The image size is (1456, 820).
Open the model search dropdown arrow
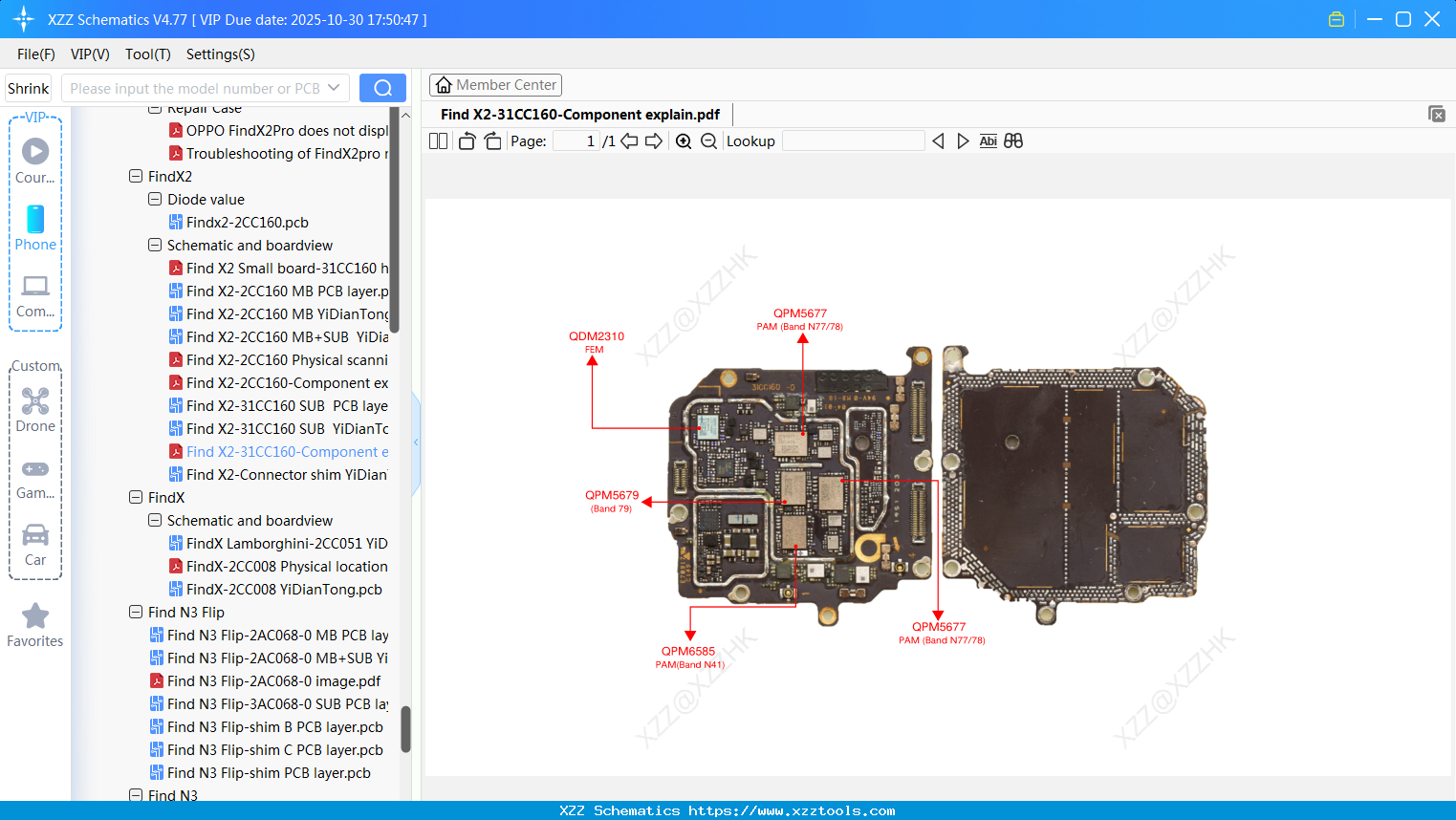point(332,87)
